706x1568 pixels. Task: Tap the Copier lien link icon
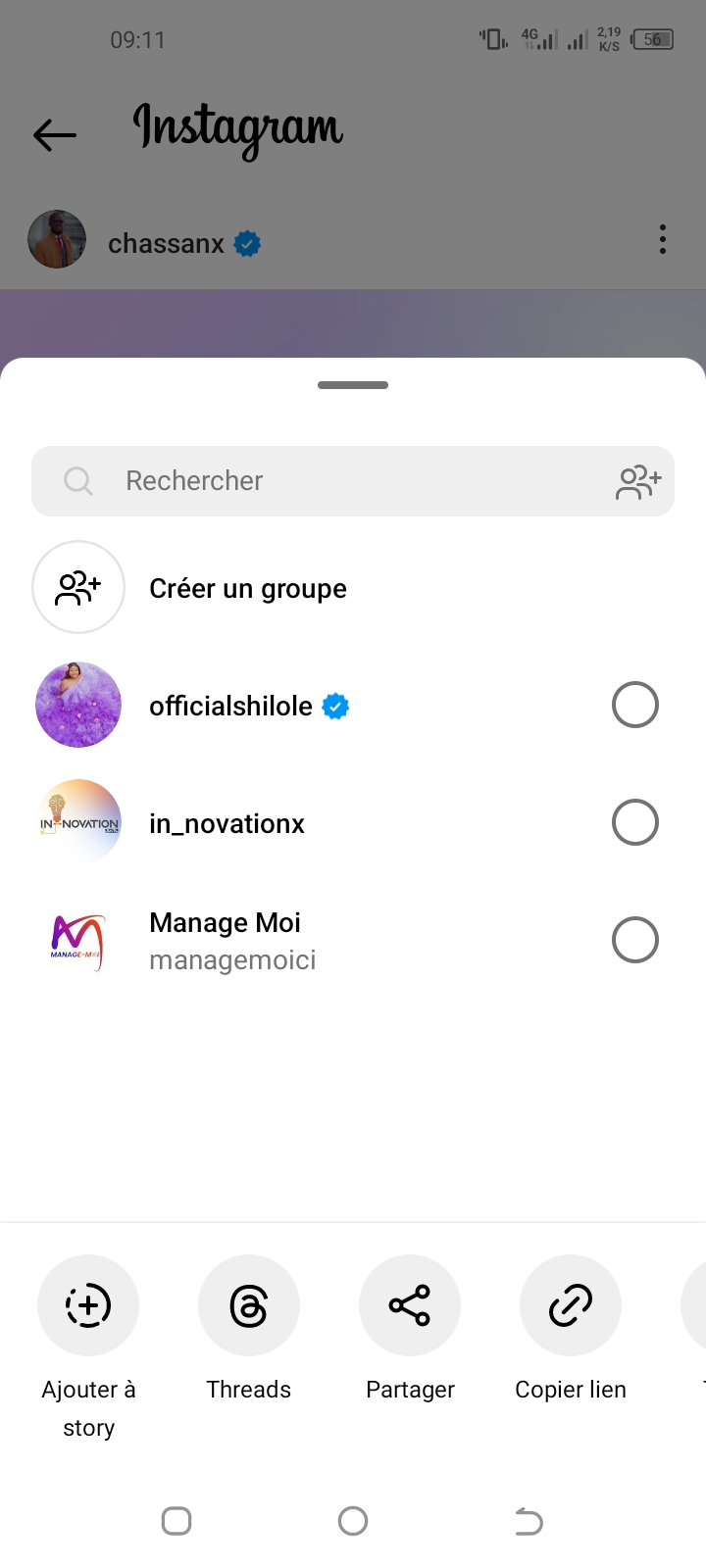571,1305
